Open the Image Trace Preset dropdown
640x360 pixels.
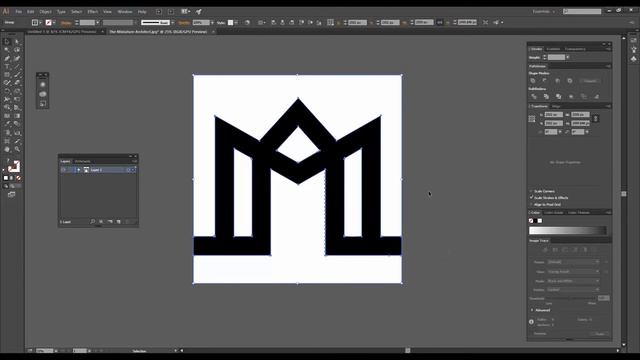(573, 262)
